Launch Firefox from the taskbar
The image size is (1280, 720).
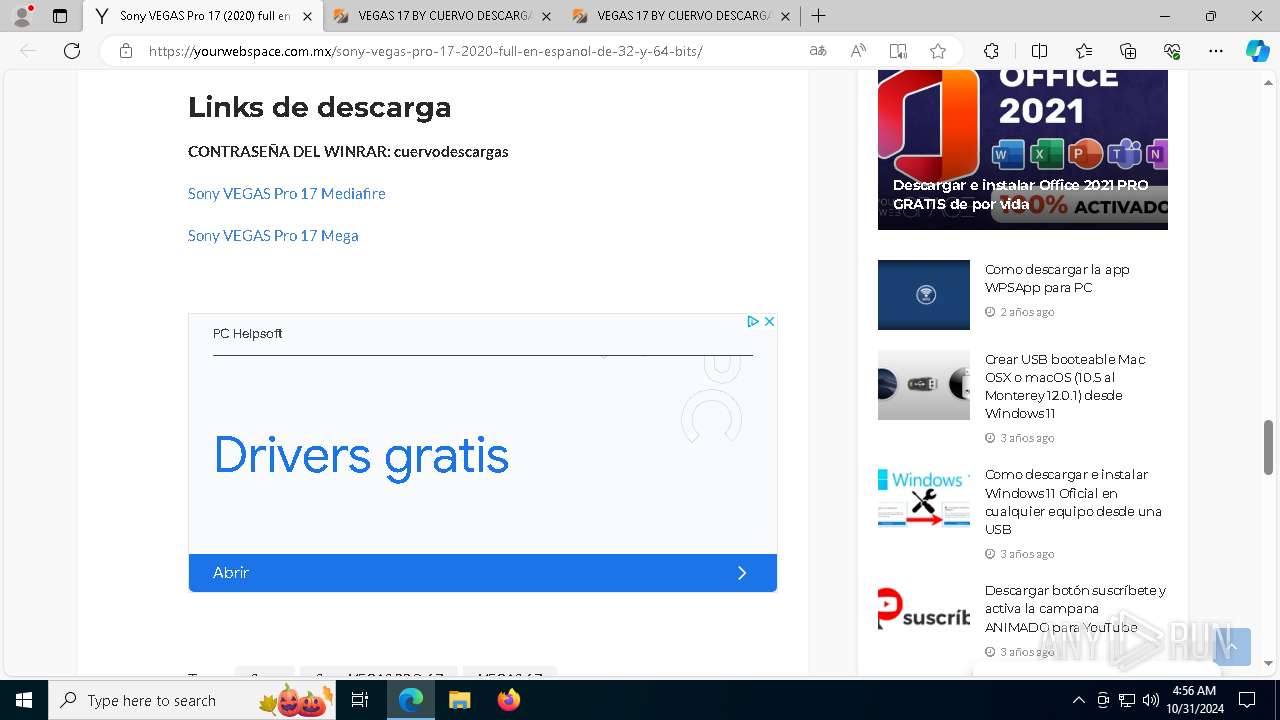tap(509, 700)
